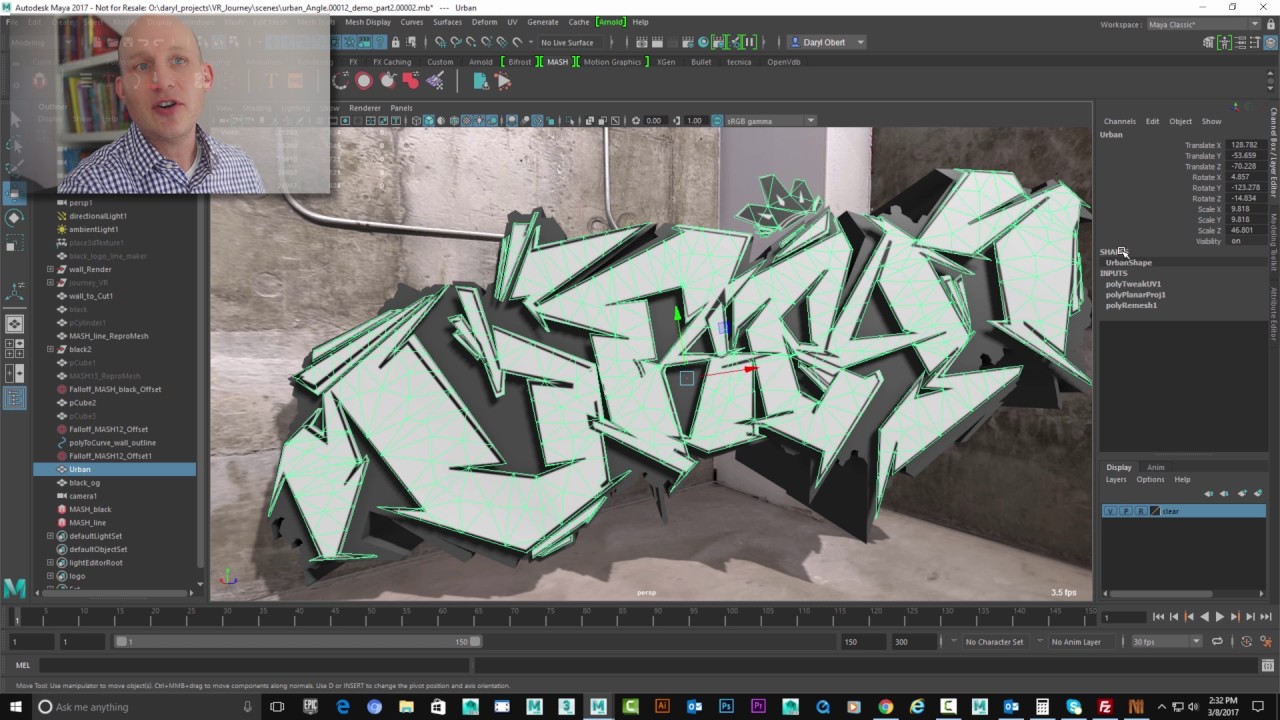Click the Maya logo icon at bottom-left

click(14, 589)
